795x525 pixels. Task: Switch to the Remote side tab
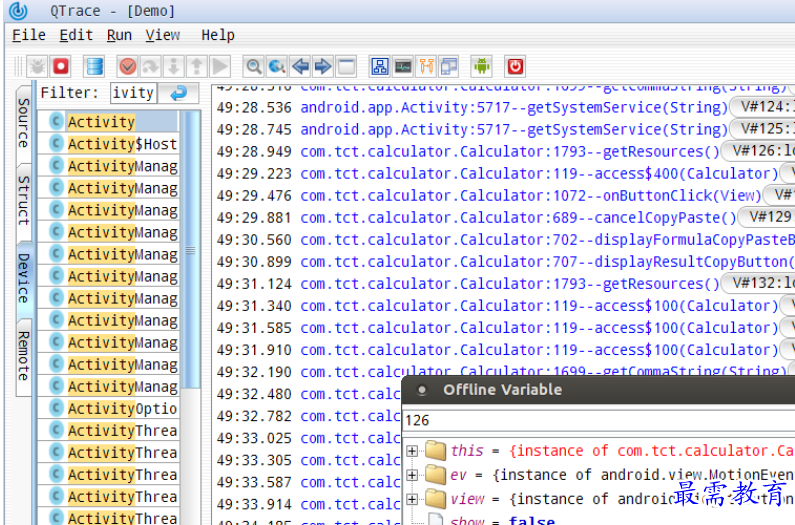click(23, 355)
